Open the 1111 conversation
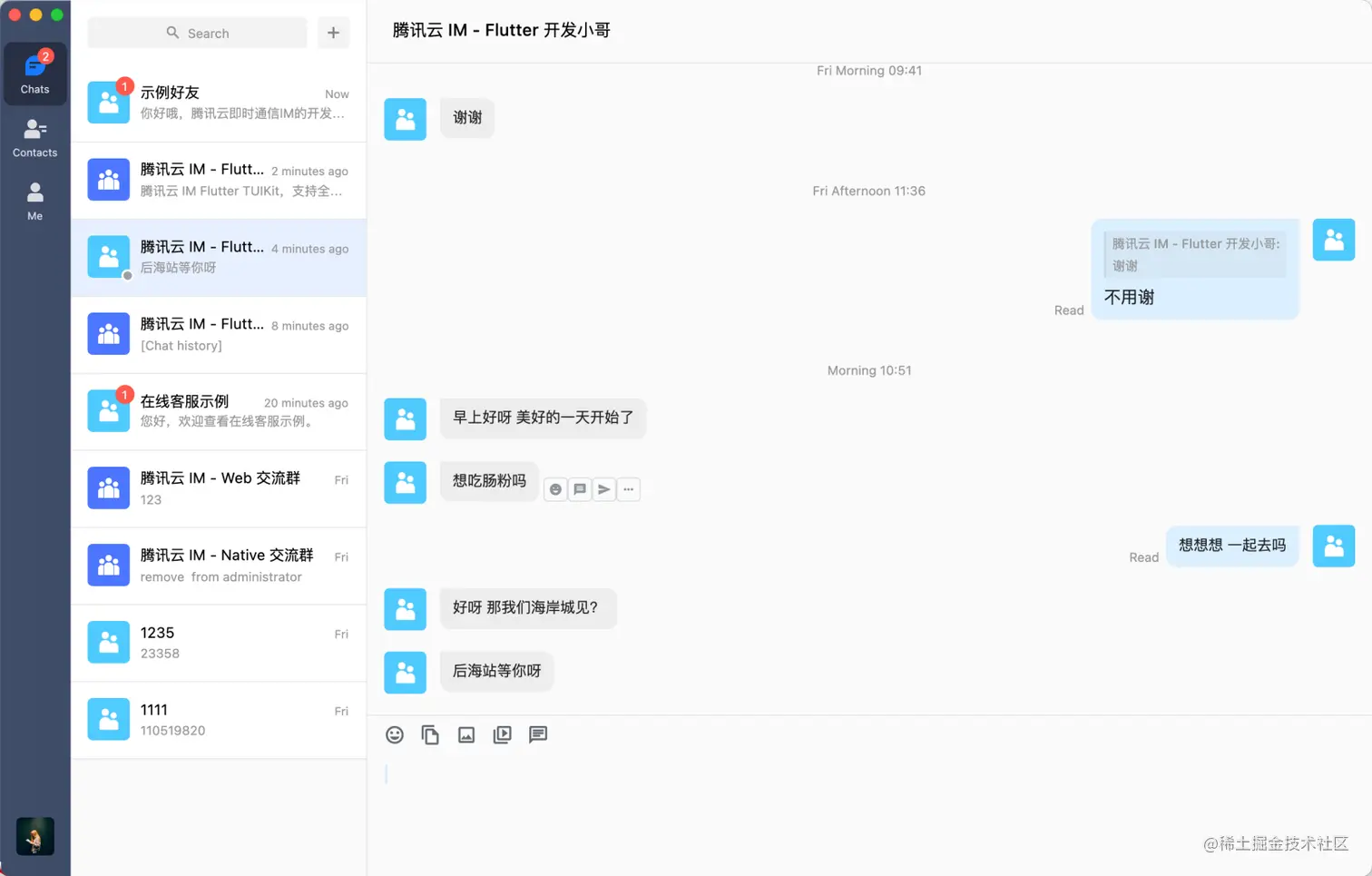This screenshot has width=1372, height=876. pos(219,720)
